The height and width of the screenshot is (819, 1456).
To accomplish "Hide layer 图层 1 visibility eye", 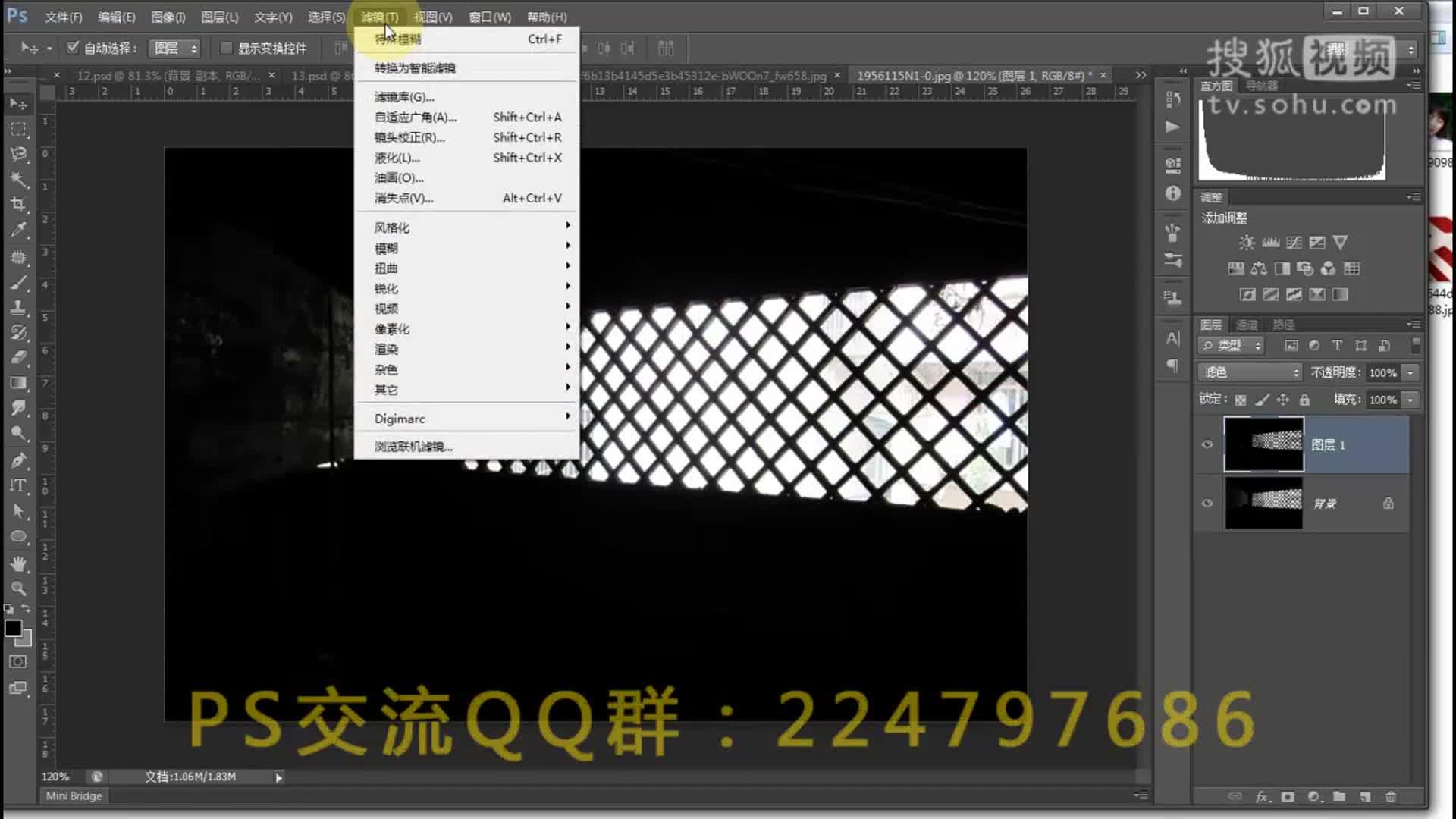I will click(1207, 444).
